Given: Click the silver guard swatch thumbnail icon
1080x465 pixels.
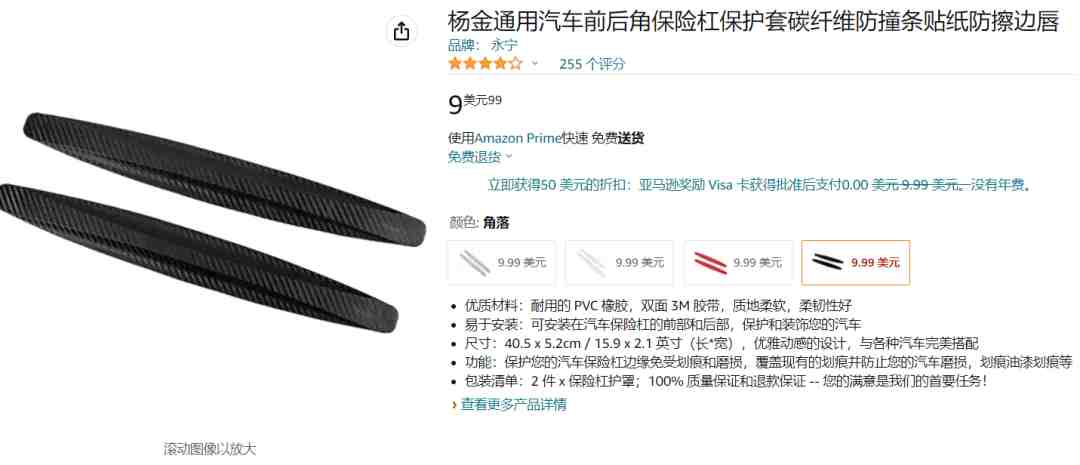Looking at the screenshot, I should 475,262.
